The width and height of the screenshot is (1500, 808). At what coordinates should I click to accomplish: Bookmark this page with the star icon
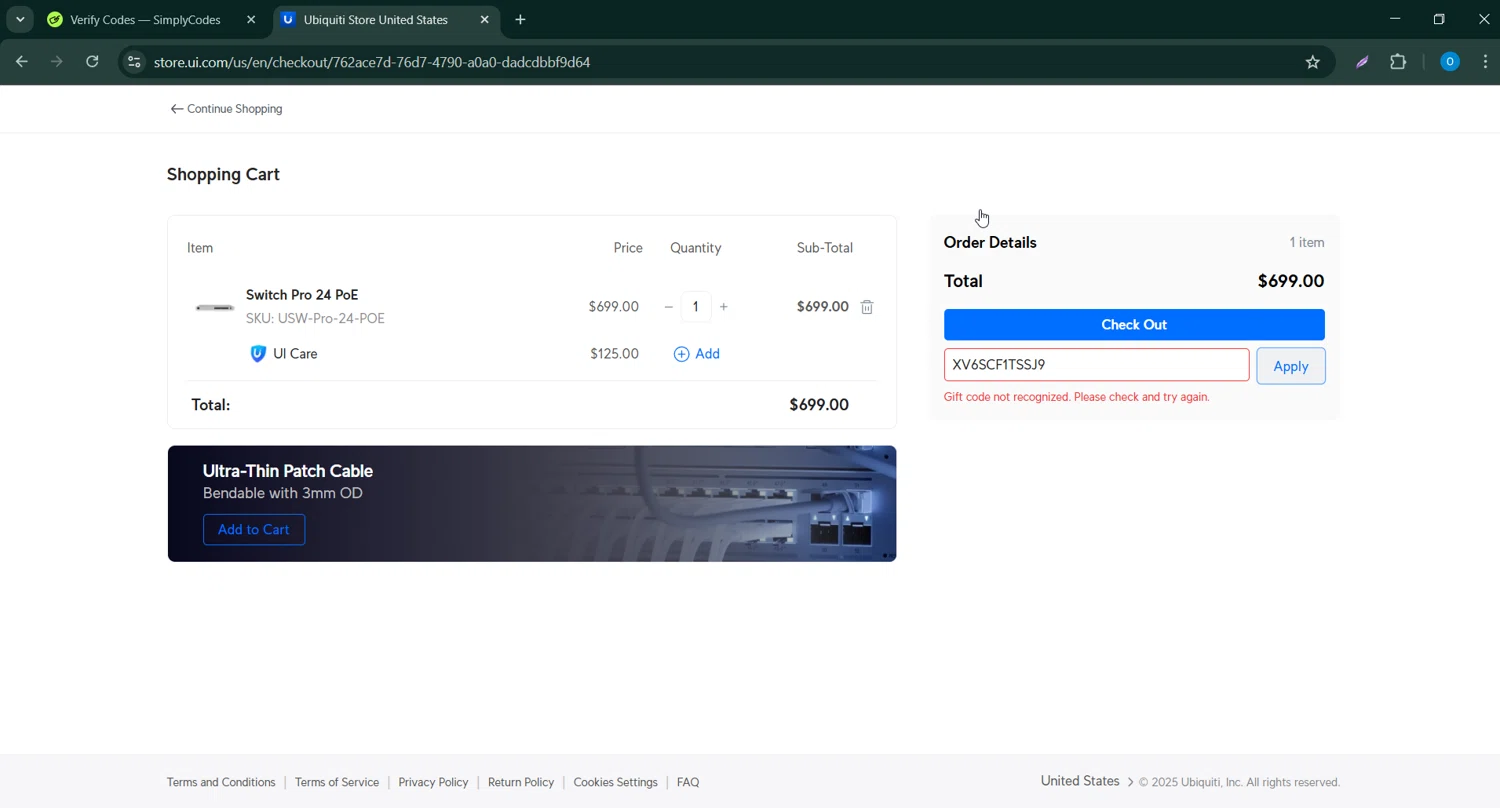[x=1313, y=62]
